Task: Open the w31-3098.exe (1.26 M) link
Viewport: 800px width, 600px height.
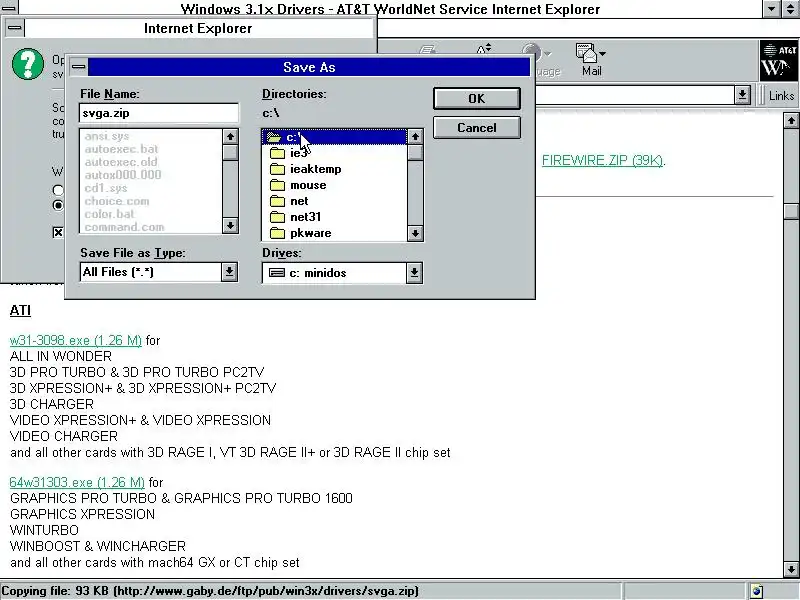Action: coord(76,340)
